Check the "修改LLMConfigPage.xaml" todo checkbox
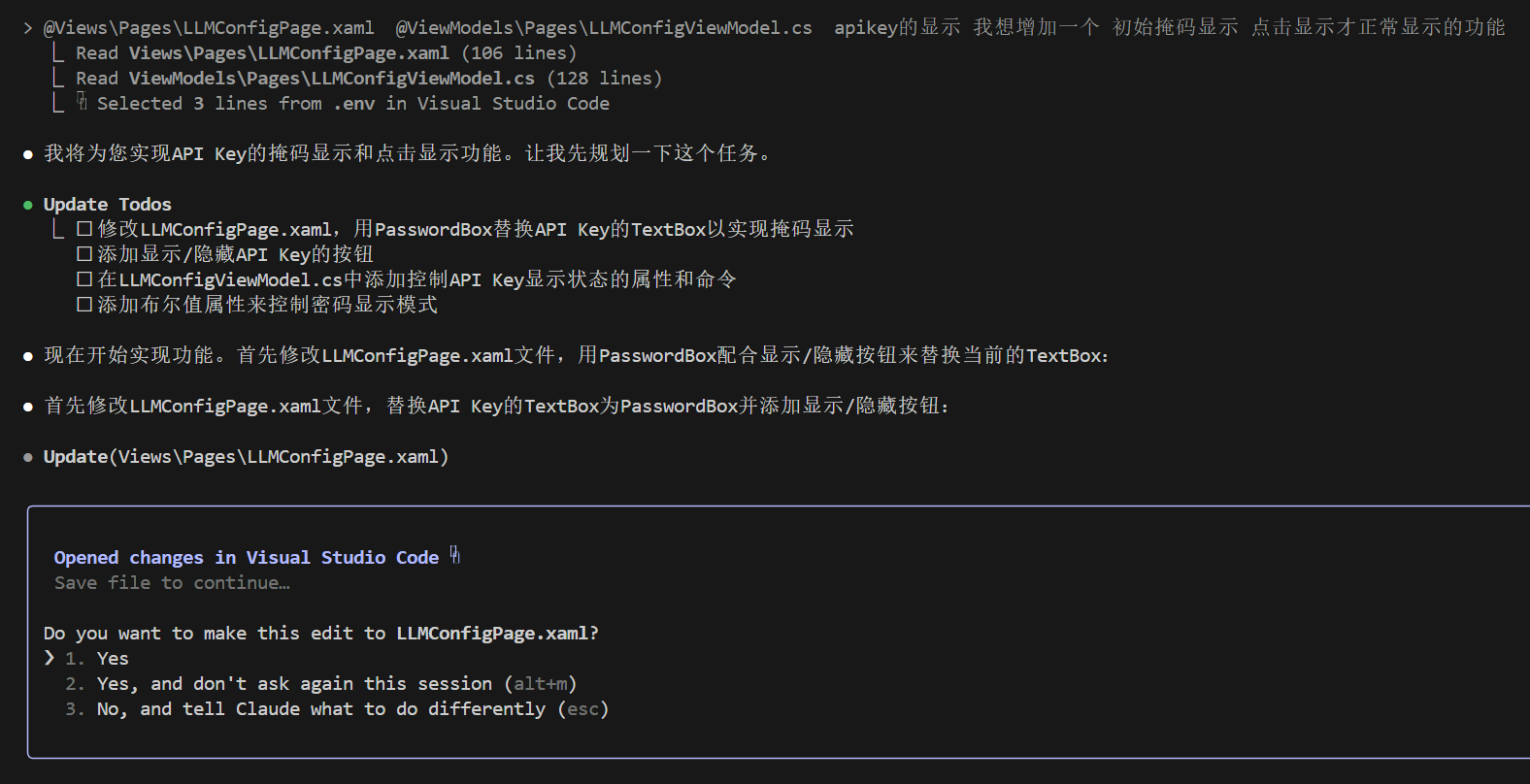The height and width of the screenshot is (784, 1530). coord(84,229)
